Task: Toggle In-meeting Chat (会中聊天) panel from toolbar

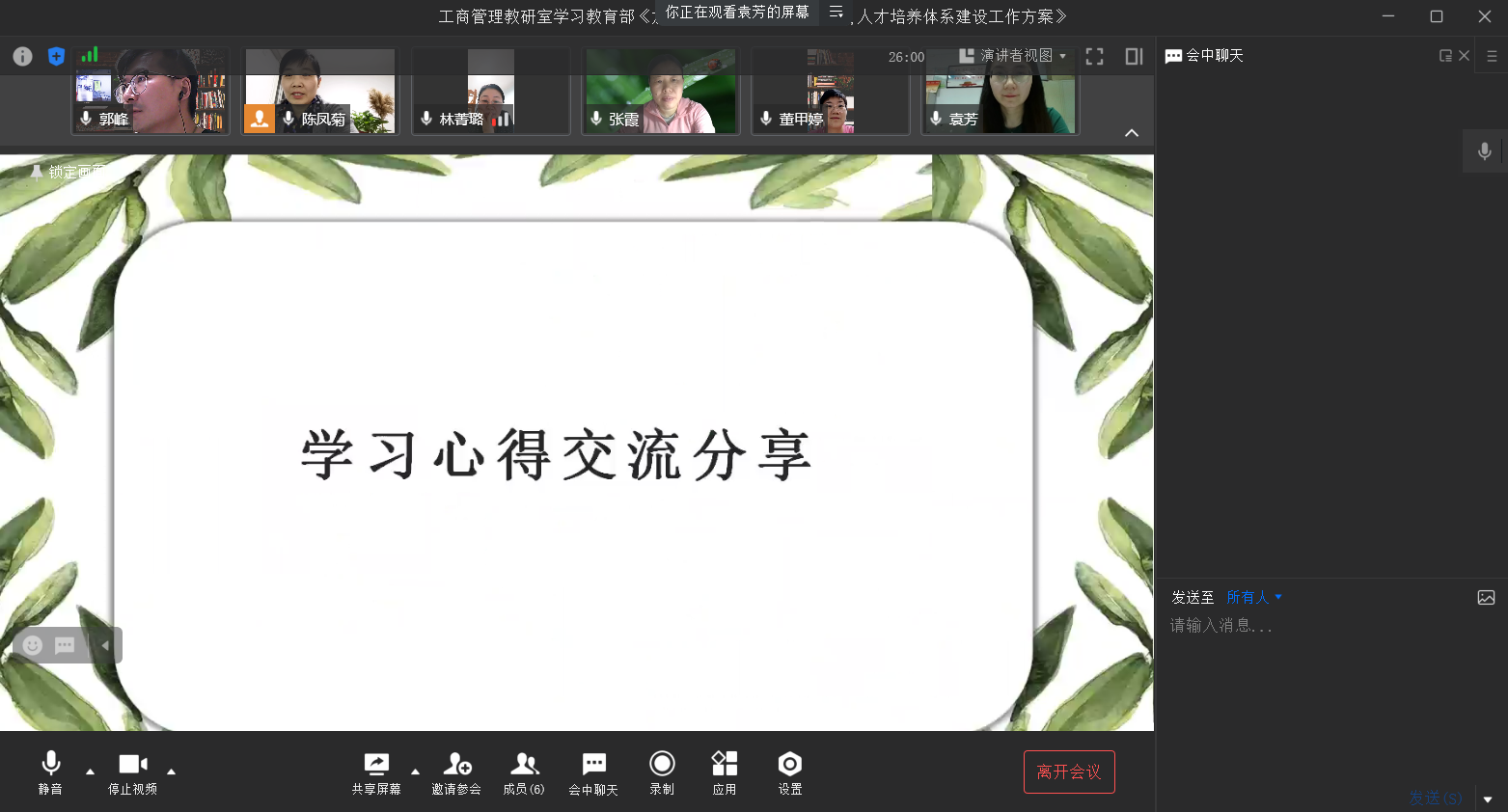Action: pyautogui.click(x=593, y=772)
